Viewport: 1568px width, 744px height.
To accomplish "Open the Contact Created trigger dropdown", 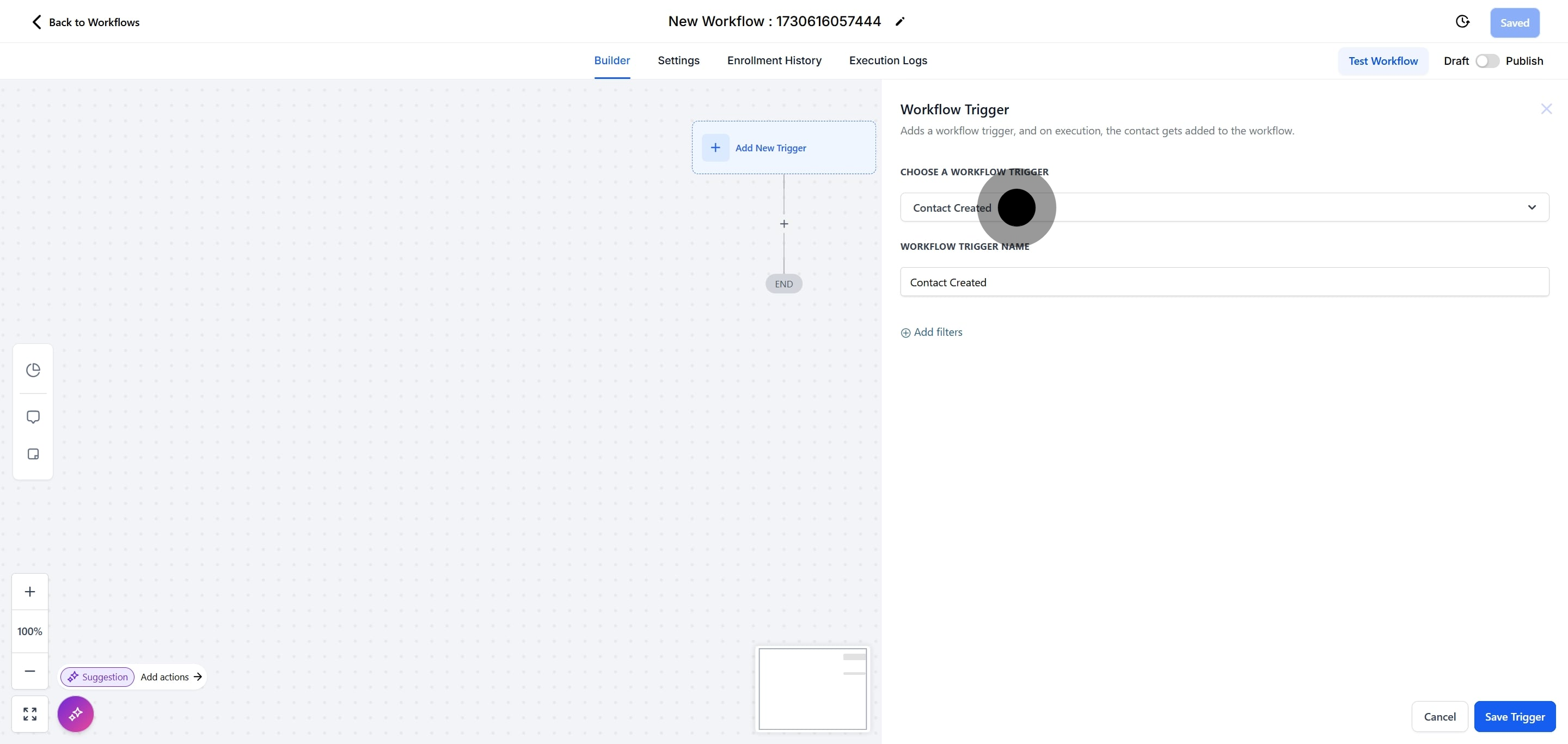I will [1223, 207].
